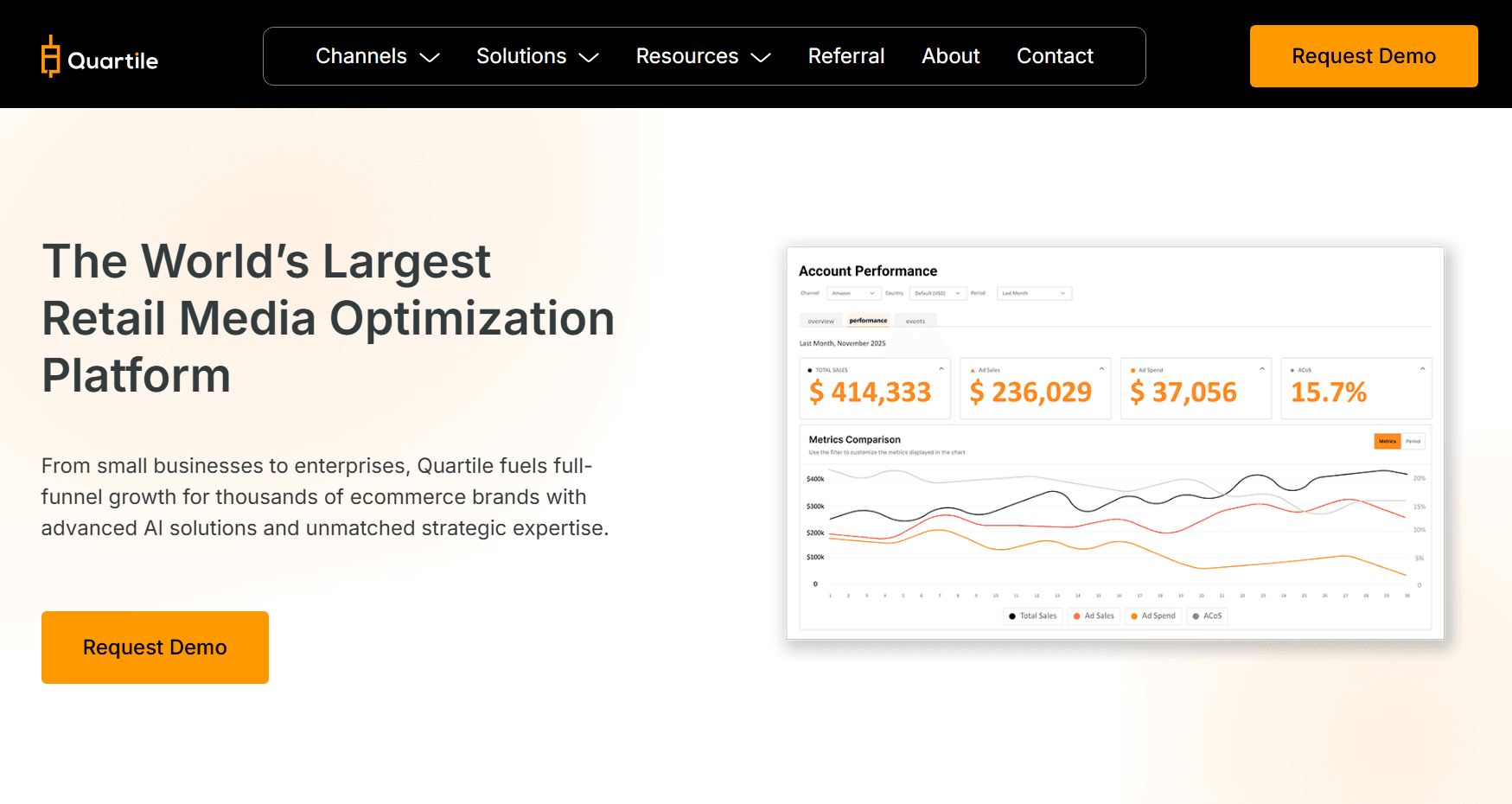Click the Resources menu label
The height and width of the screenshot is (804, 1512).
(687, 56)
